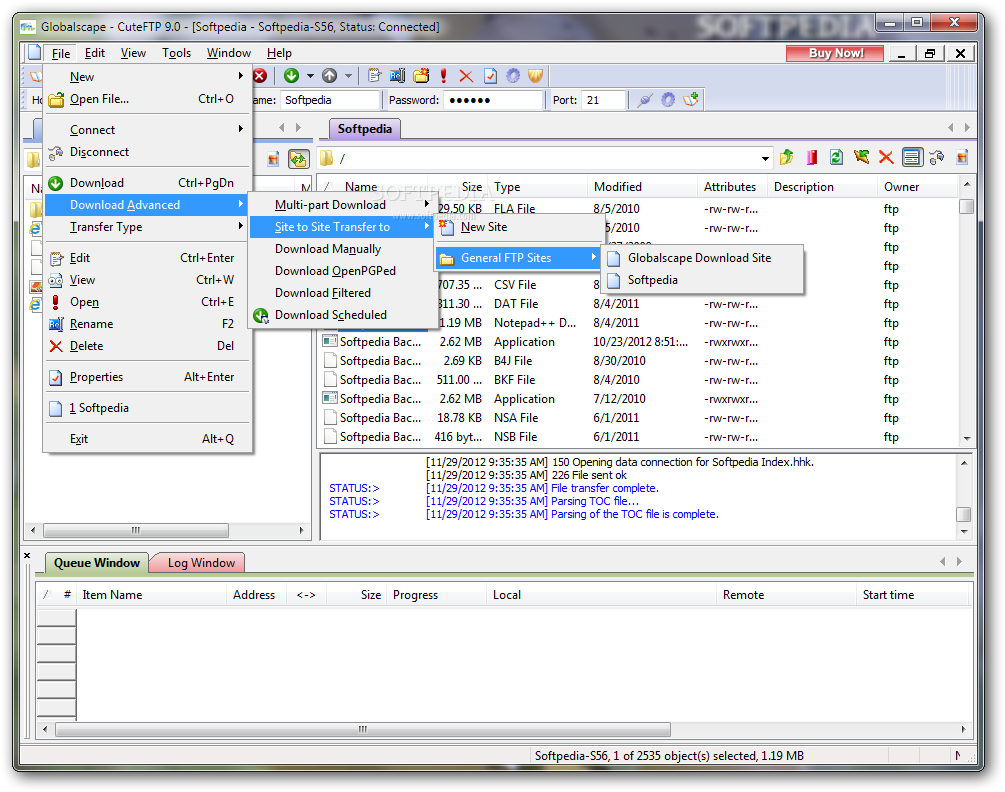Open the Window menu
The width and height of the screenshot is (1005, 792).
tap(229, 53)
